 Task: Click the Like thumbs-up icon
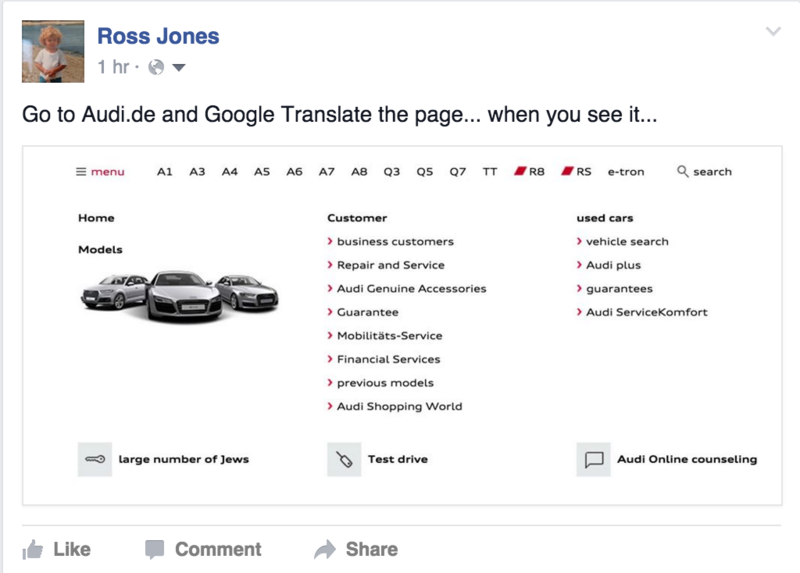coord(33,549)
